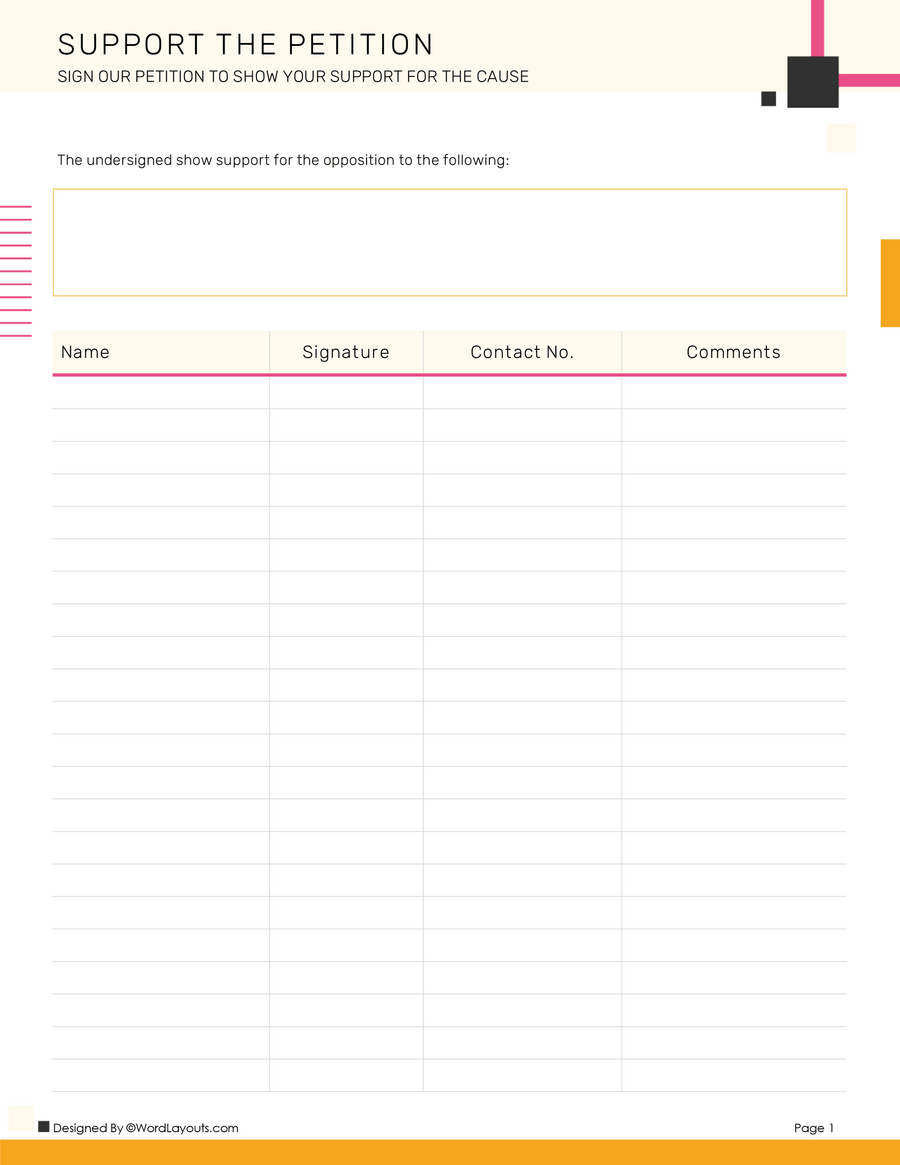900x1165 pixels.
Task: Click the orange tab on the right edge
Action: coord(889,280)
